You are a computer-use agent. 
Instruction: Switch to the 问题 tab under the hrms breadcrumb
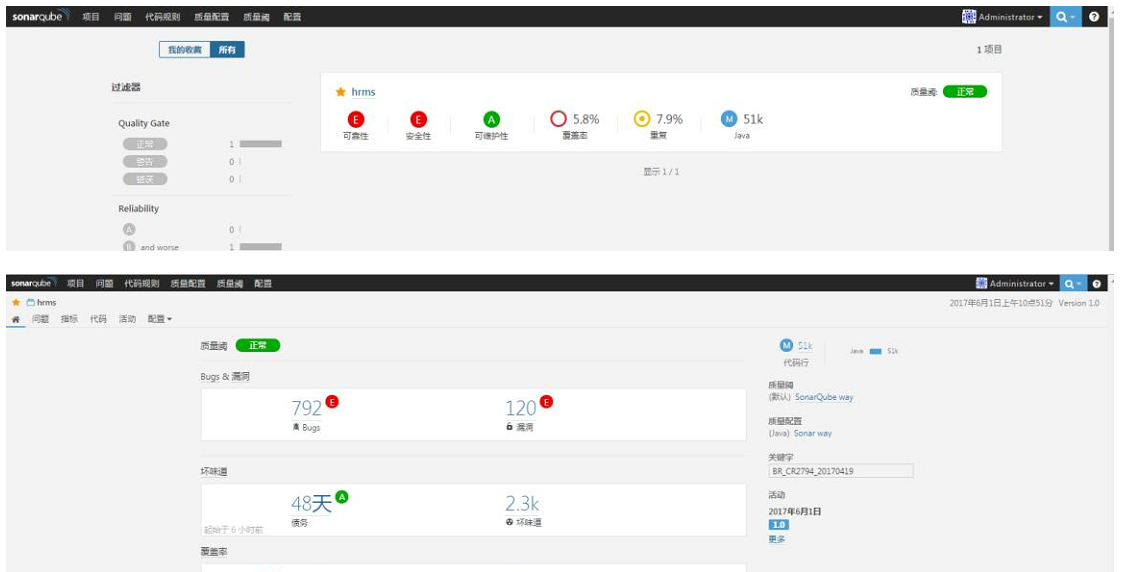pyautogui.click(x=40, y=319)
